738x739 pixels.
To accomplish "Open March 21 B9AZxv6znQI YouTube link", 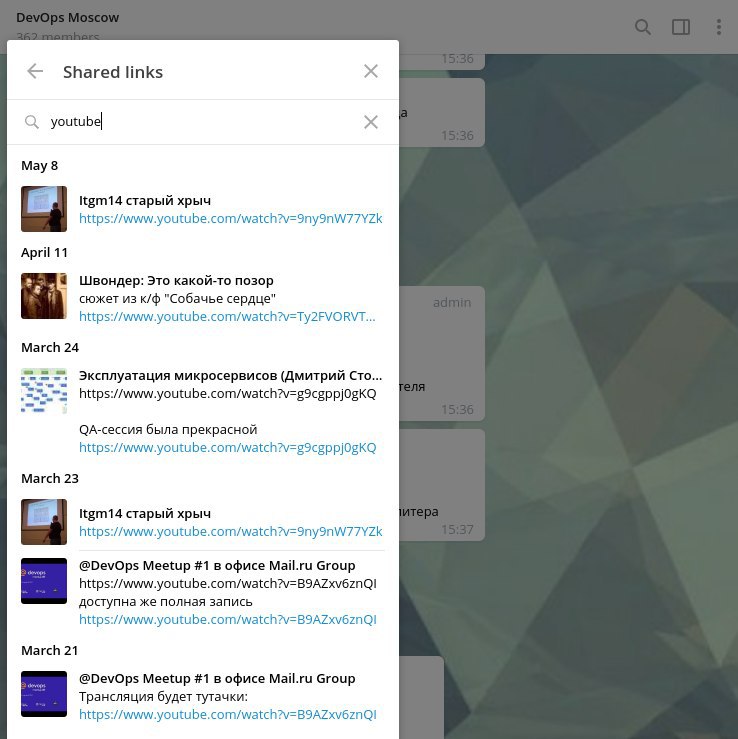I will 228,715.
